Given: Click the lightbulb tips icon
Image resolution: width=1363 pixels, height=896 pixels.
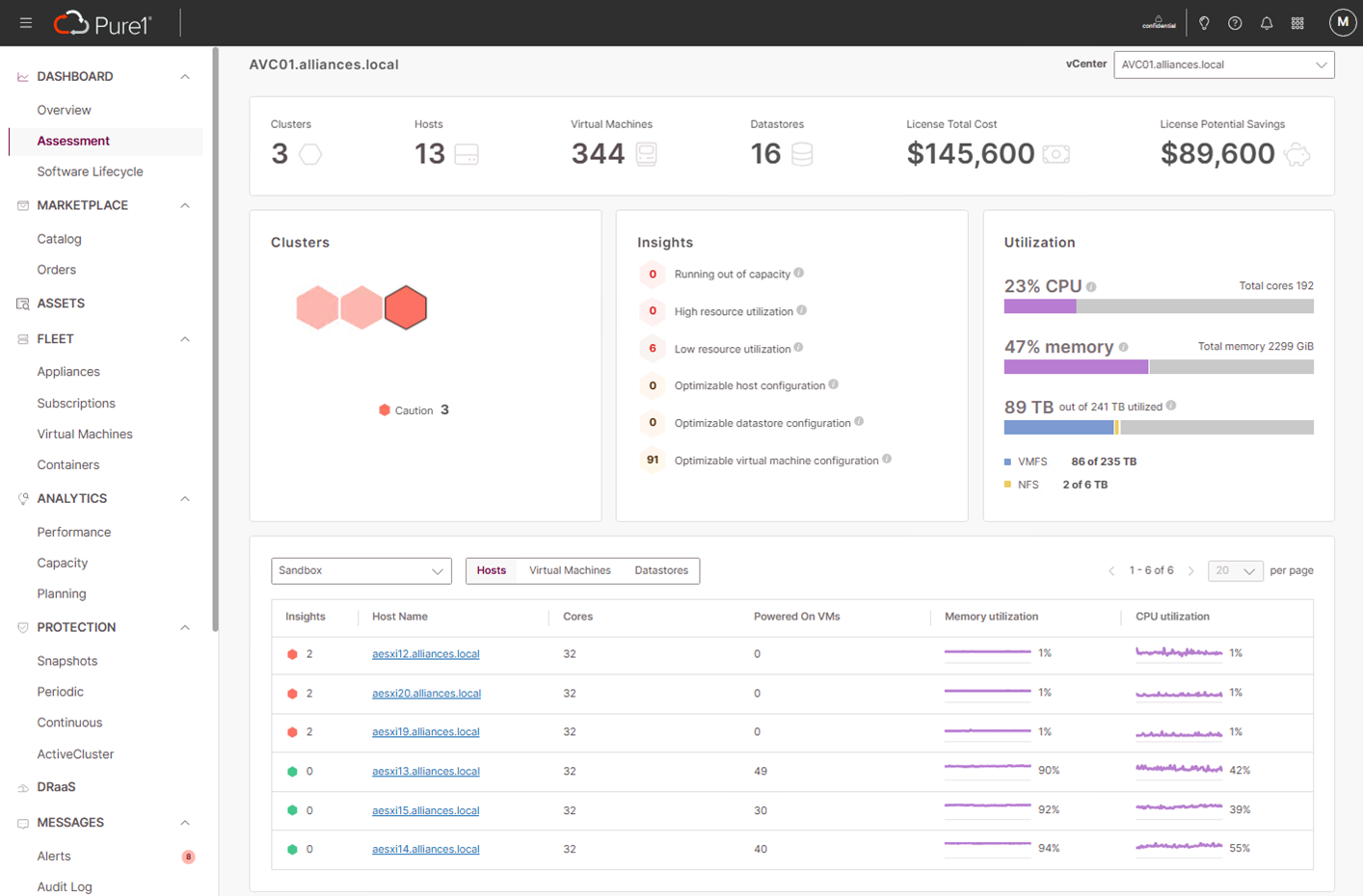Looking at the screenshot, I should click(x=1204, y=23).
